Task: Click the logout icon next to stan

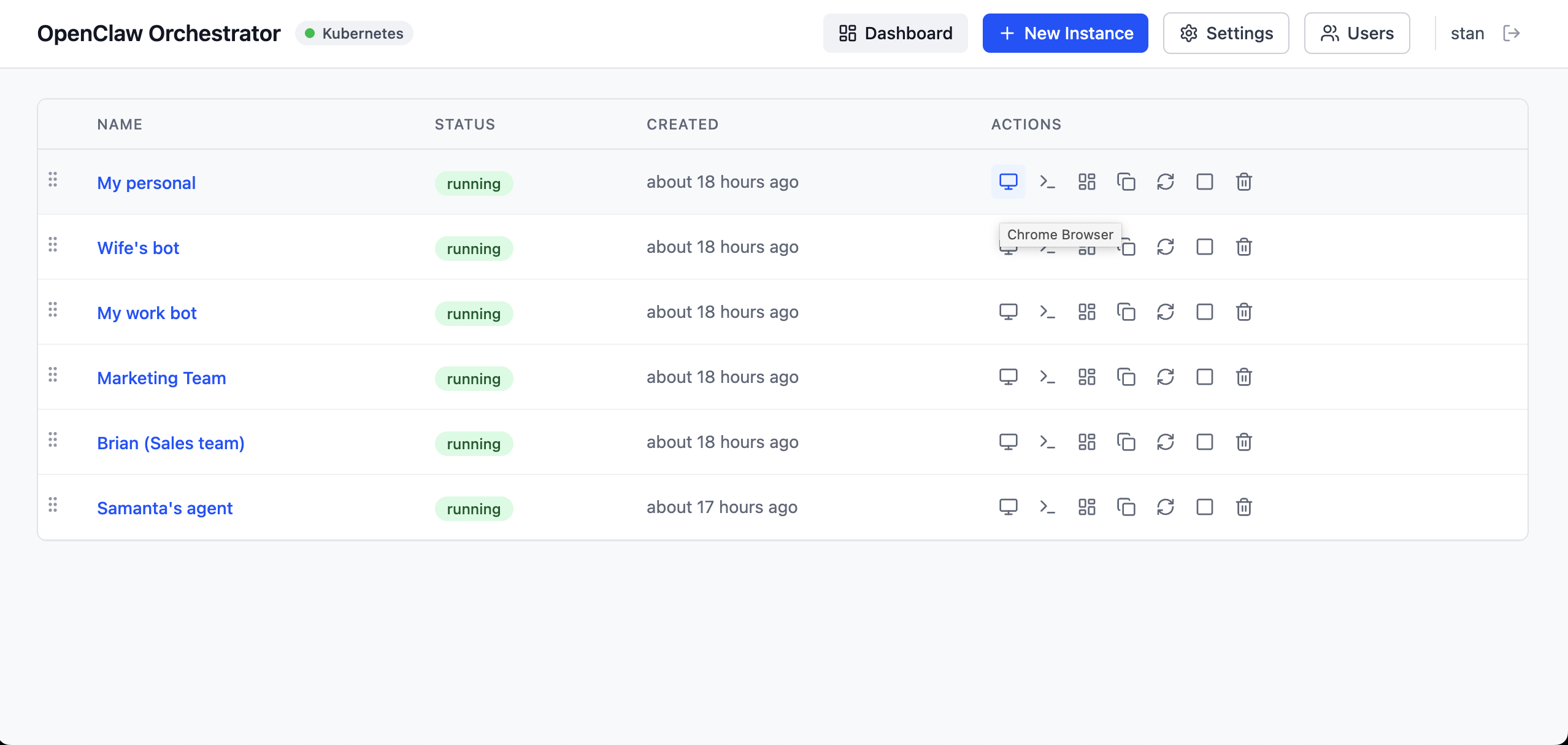Action: click(1511, 33)
